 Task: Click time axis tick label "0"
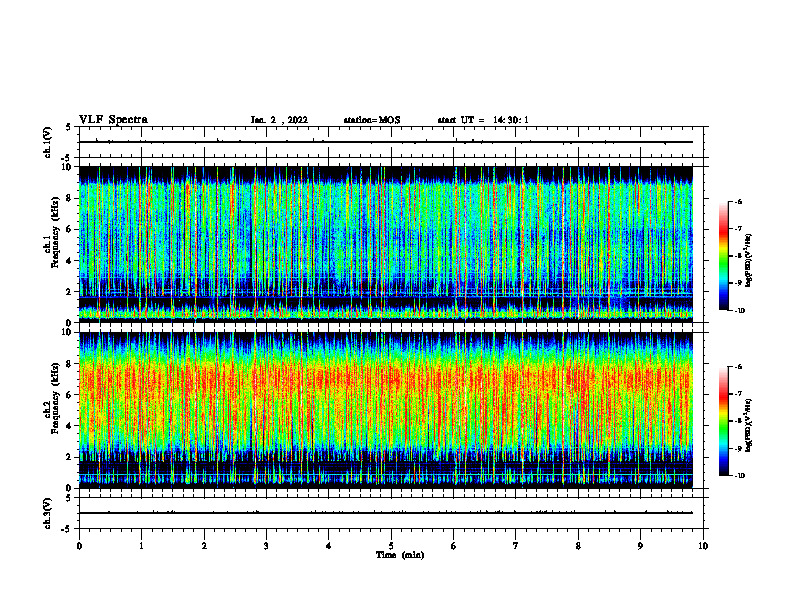click(79, 546)
